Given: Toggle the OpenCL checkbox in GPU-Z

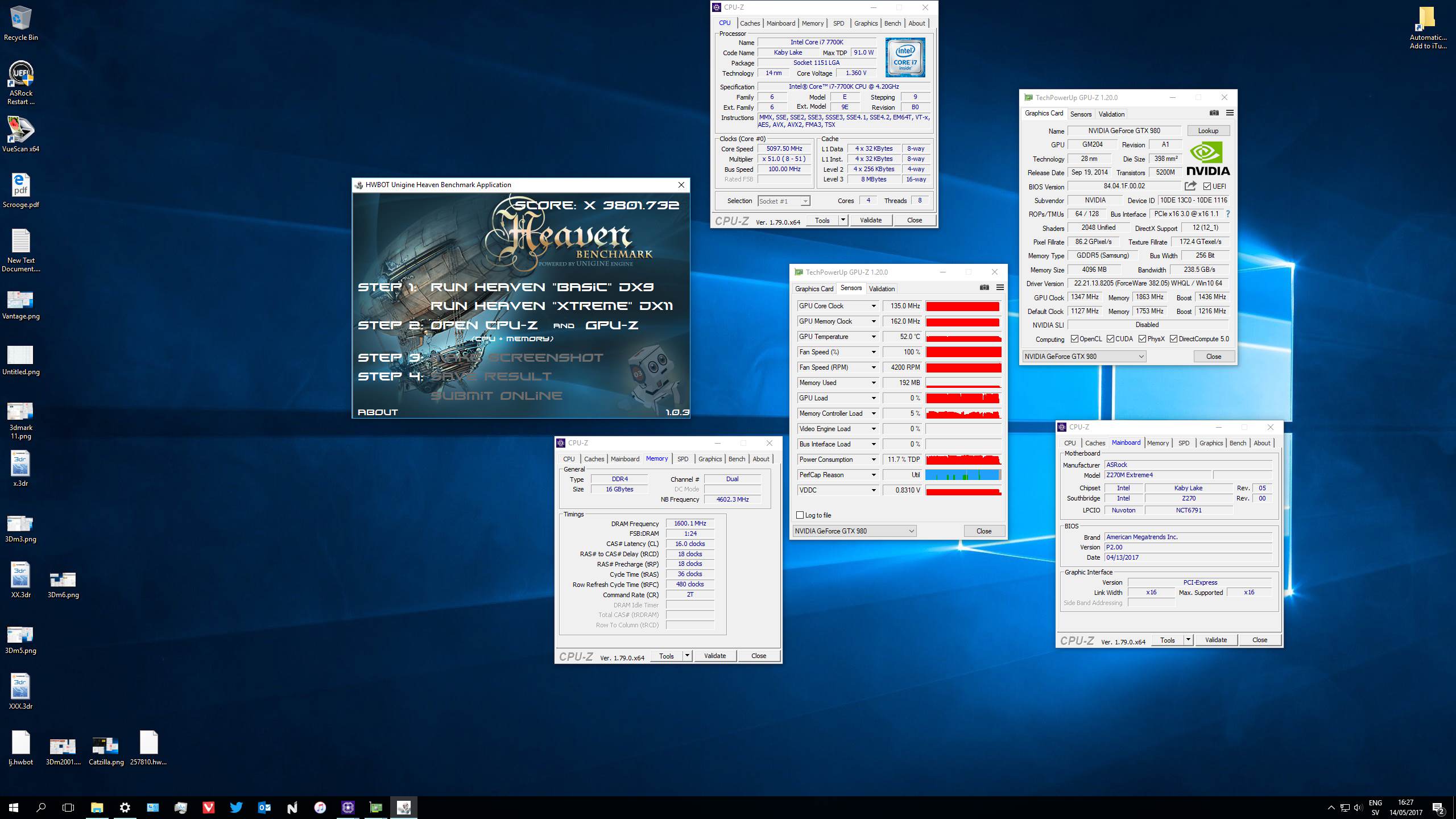Looking at the screenshot, I should tap(1074, 339).
